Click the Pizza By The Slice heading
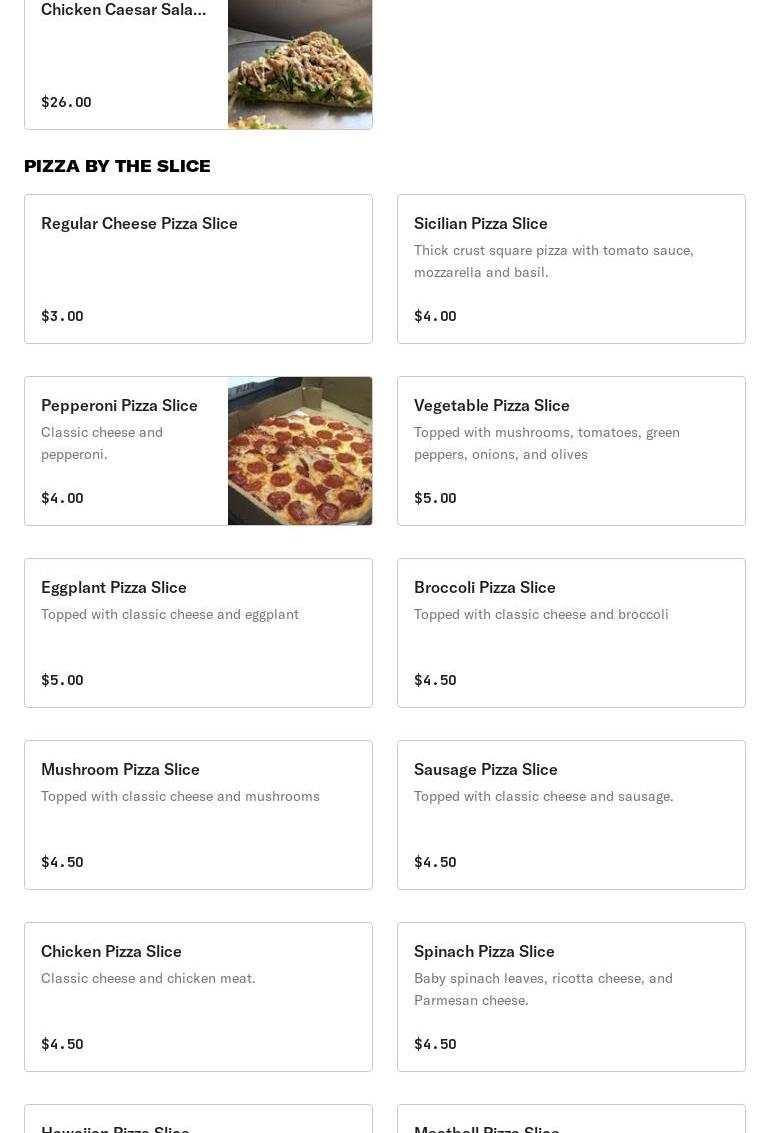The height and width of the screenshot is (1133, 770). point(117,166)
